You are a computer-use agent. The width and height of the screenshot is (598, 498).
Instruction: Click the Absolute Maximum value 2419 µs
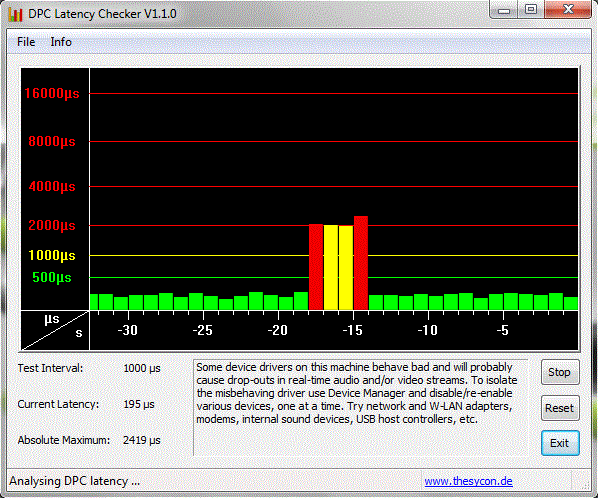141,440
